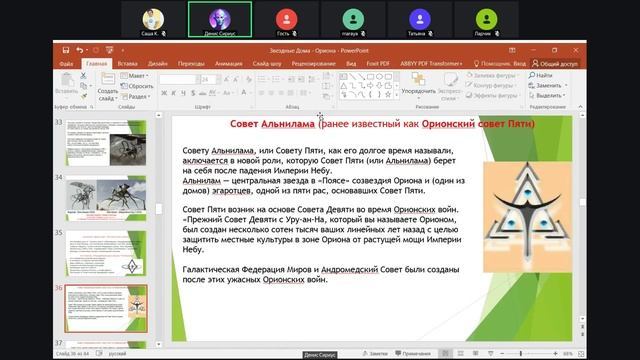Toggle strikethrough text formatting

(x=202, y=93)
